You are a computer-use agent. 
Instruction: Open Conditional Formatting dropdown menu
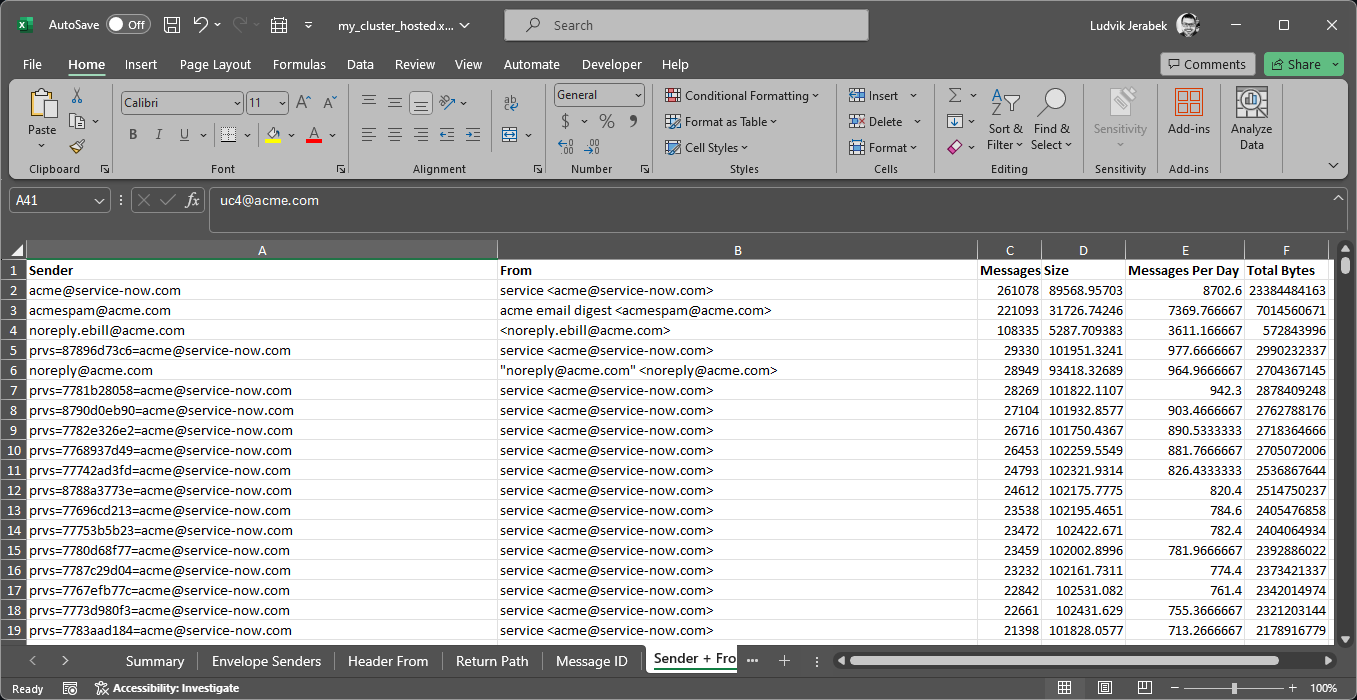(x=741, y=96)
